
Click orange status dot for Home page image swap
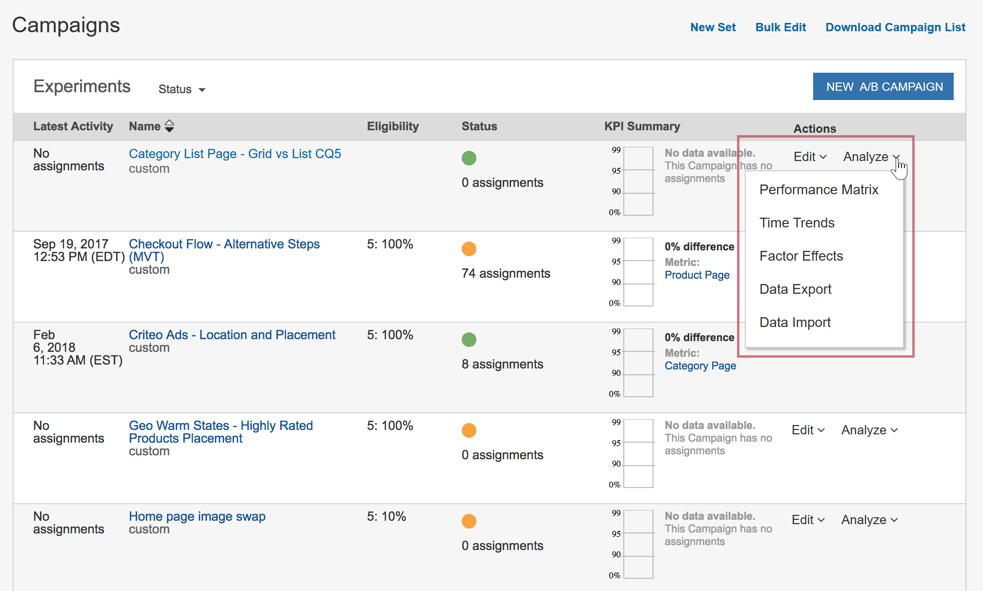[x=468, y=521]
